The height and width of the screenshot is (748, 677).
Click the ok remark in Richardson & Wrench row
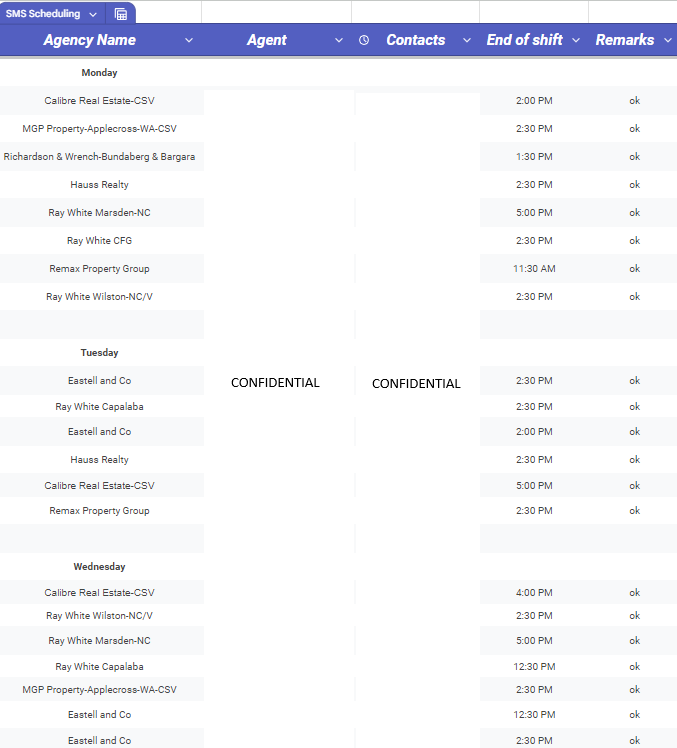click(x=634, y=156)
